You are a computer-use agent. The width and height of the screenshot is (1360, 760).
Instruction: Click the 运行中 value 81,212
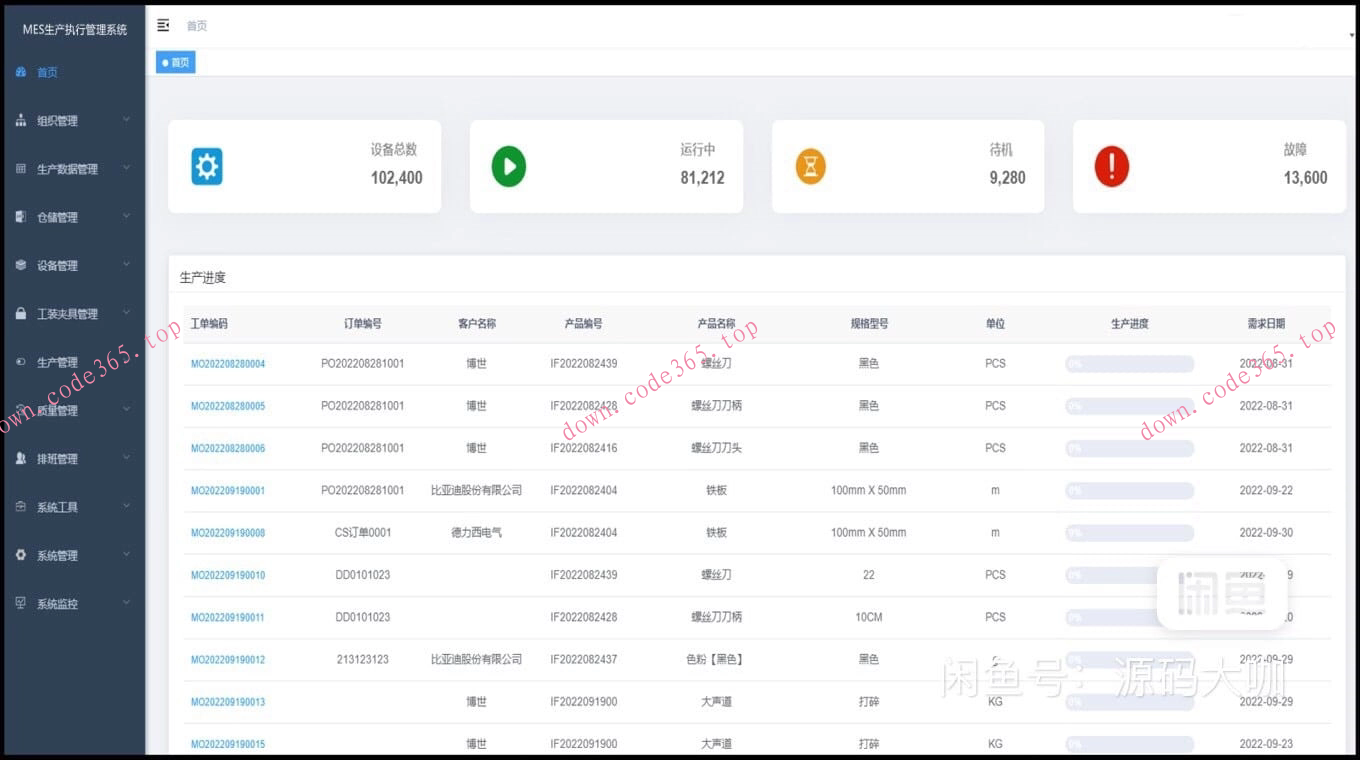pyautogui.click(x=702, y=178)
